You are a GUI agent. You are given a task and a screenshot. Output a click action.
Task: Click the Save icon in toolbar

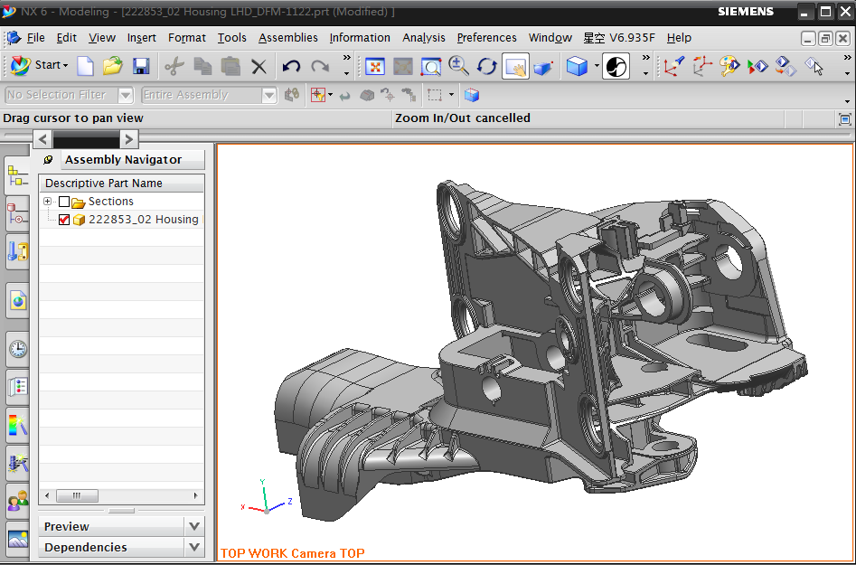tap(141, 67)
